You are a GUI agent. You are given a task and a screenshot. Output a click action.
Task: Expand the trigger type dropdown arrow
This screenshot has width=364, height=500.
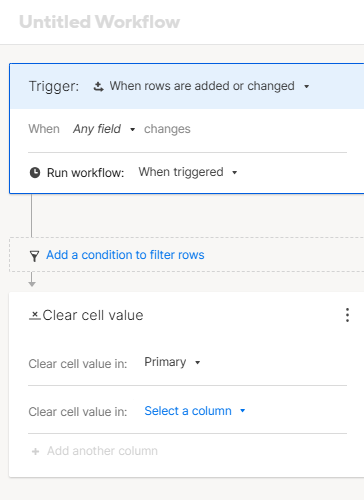click(307, 87)
